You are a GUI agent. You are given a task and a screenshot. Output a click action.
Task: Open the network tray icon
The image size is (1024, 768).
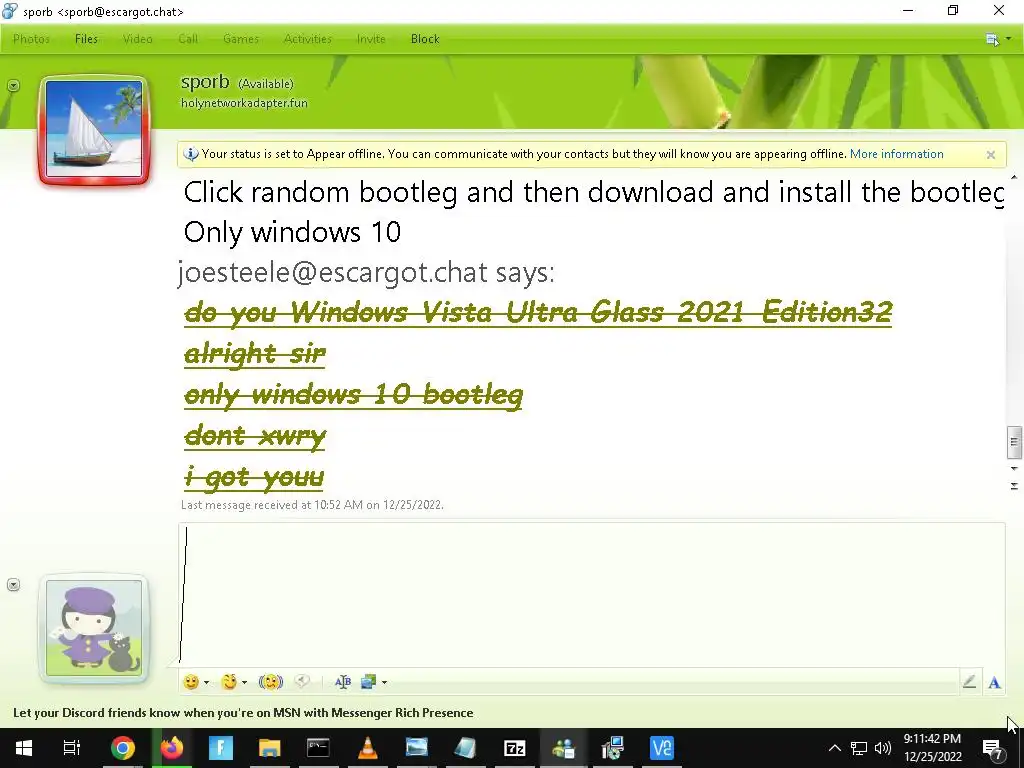point(859,748)
